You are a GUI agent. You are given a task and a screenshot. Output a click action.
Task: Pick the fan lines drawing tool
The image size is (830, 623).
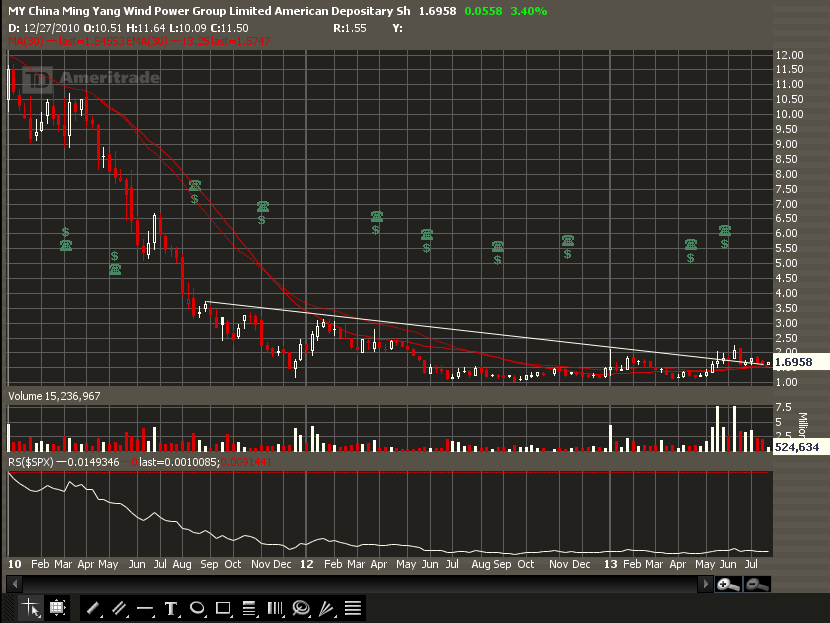[x=327, y=608]
